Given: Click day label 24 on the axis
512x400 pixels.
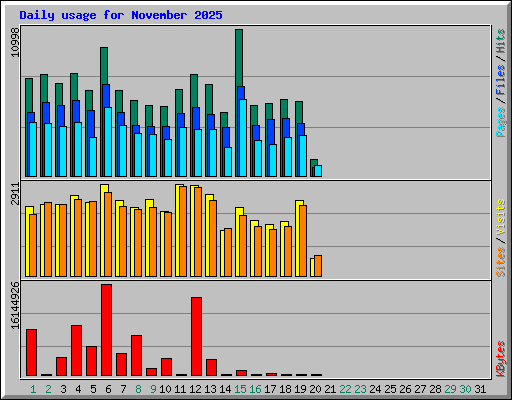Looking at the screenshot, I should (x=375, y=389).
